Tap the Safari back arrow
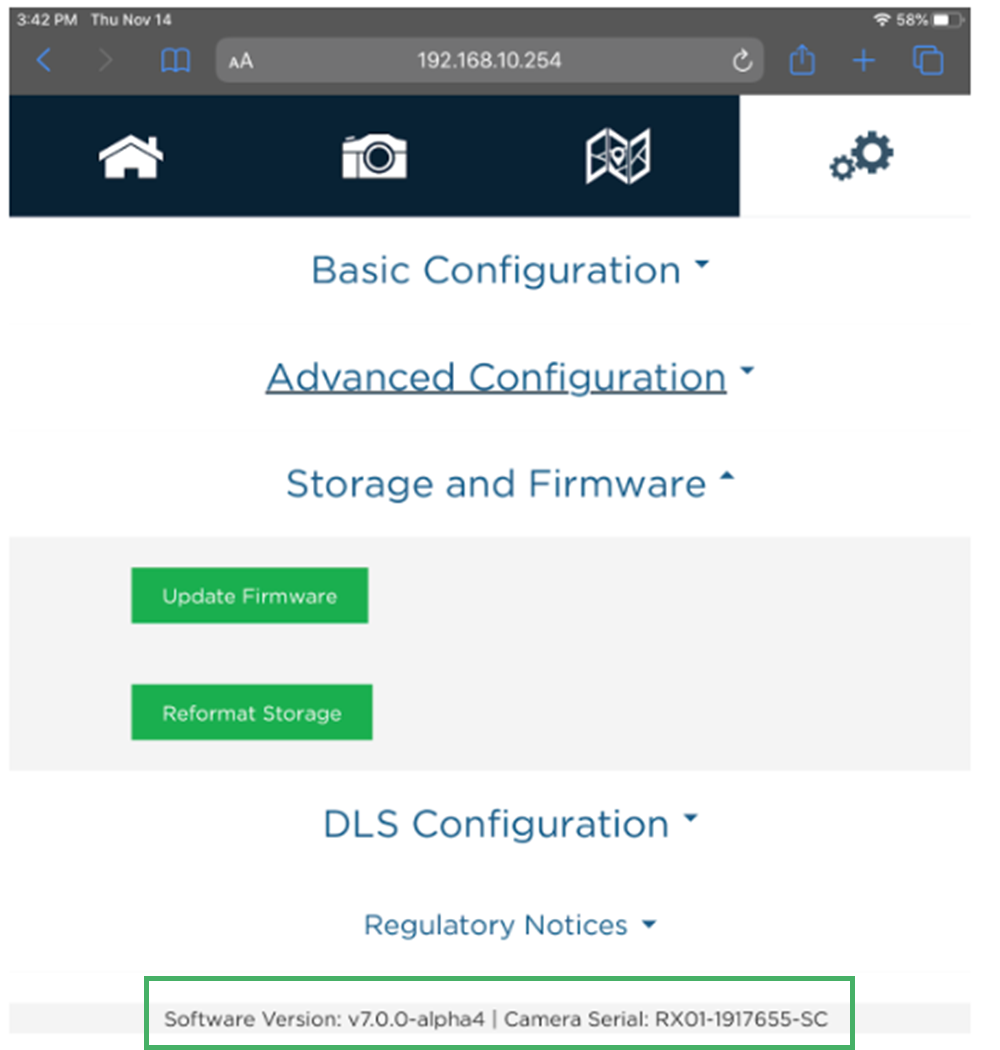This screenshot has height=1050, width=1000. point(43,61)
